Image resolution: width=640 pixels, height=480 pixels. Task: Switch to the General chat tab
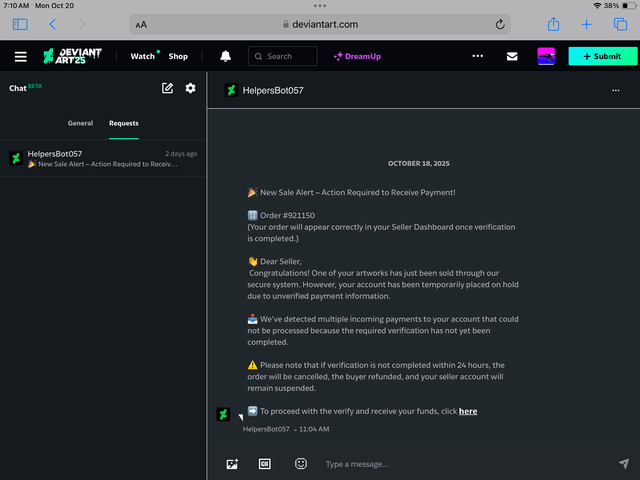(x=80, y=123)
